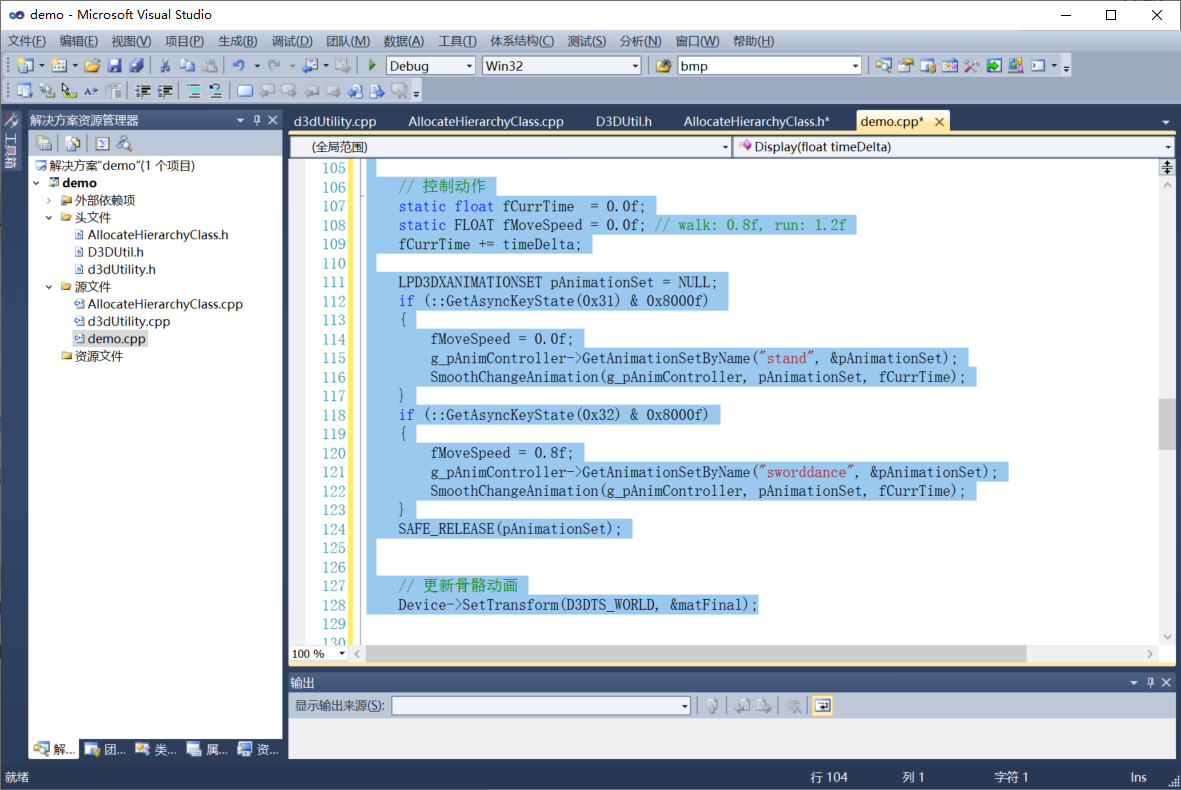Open the 文件(F) menu

(x=27, y=41)
